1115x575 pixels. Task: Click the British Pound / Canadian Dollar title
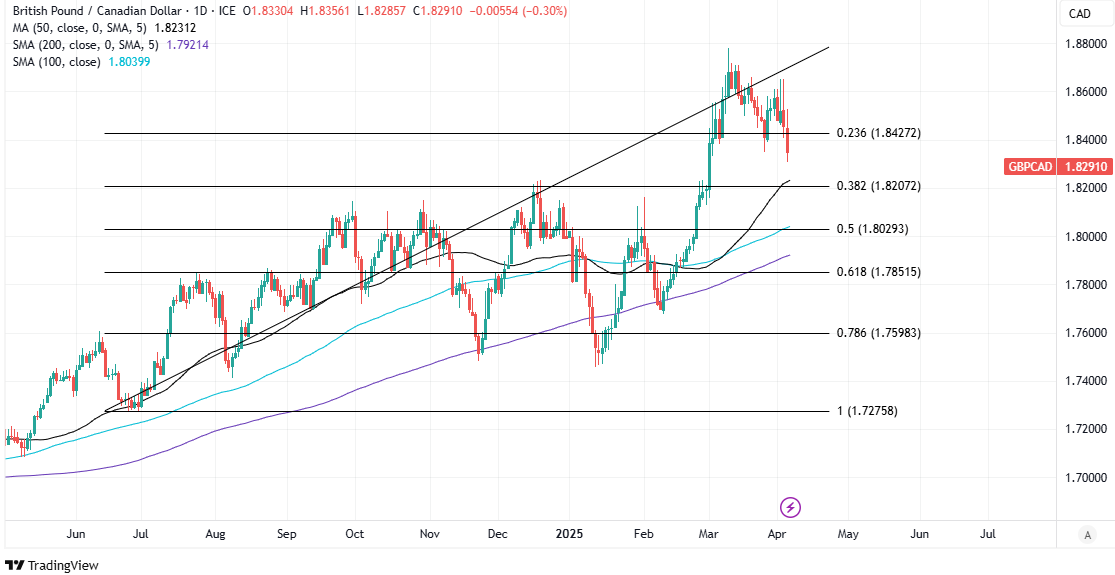(103, 11)
